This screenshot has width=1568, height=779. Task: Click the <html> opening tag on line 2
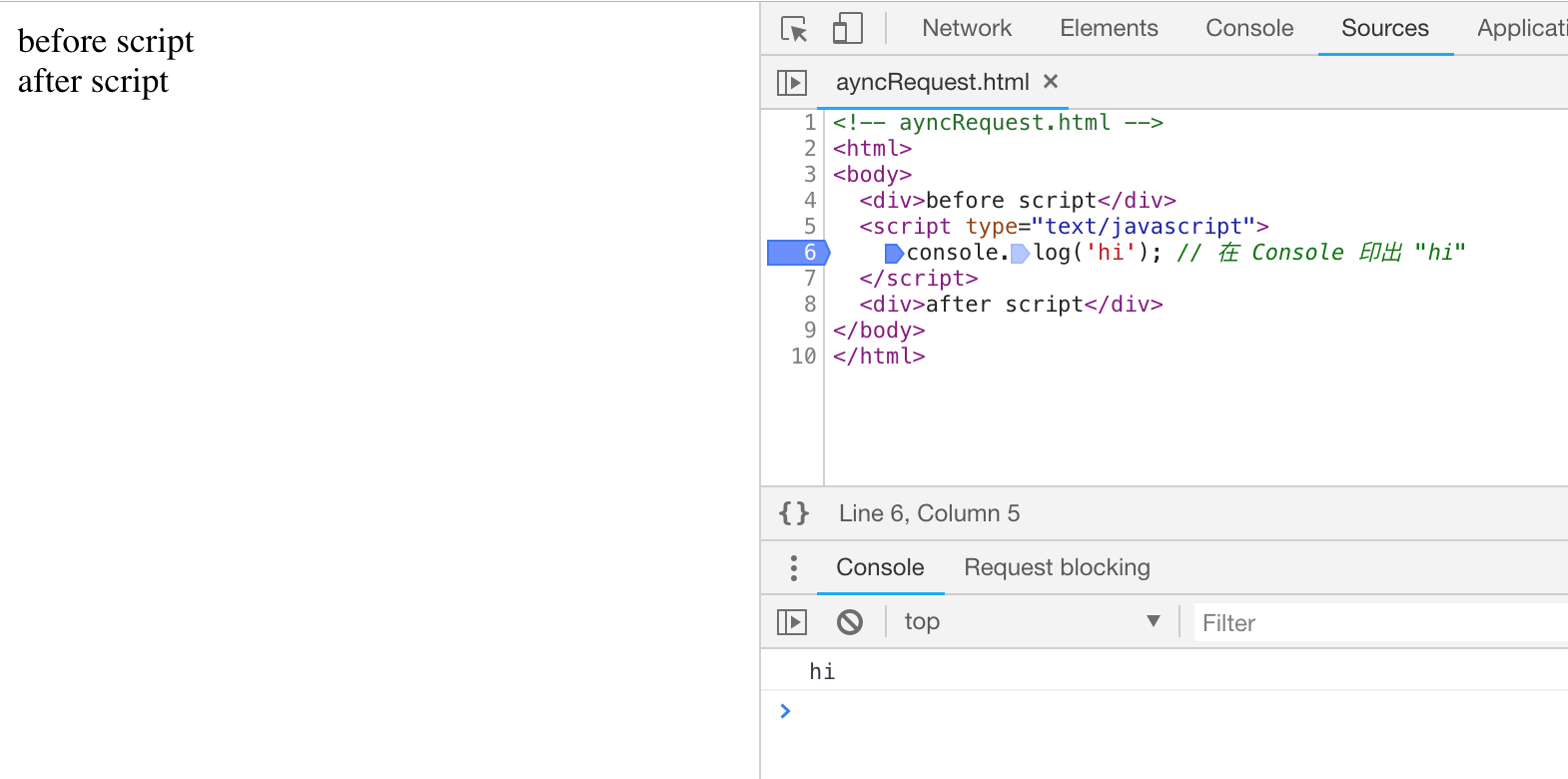(x=872, y=149)
